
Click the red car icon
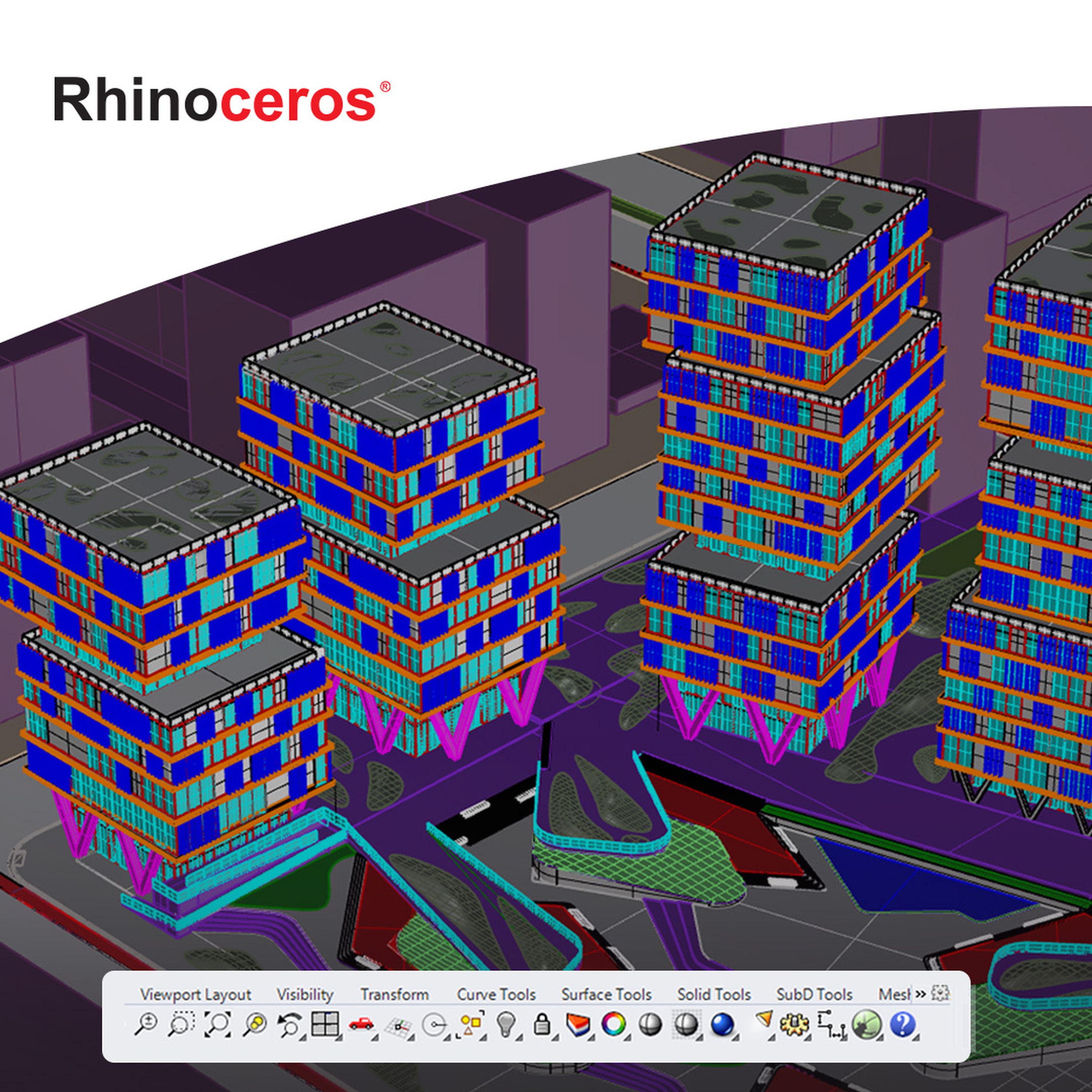(x=361, y=1024)
